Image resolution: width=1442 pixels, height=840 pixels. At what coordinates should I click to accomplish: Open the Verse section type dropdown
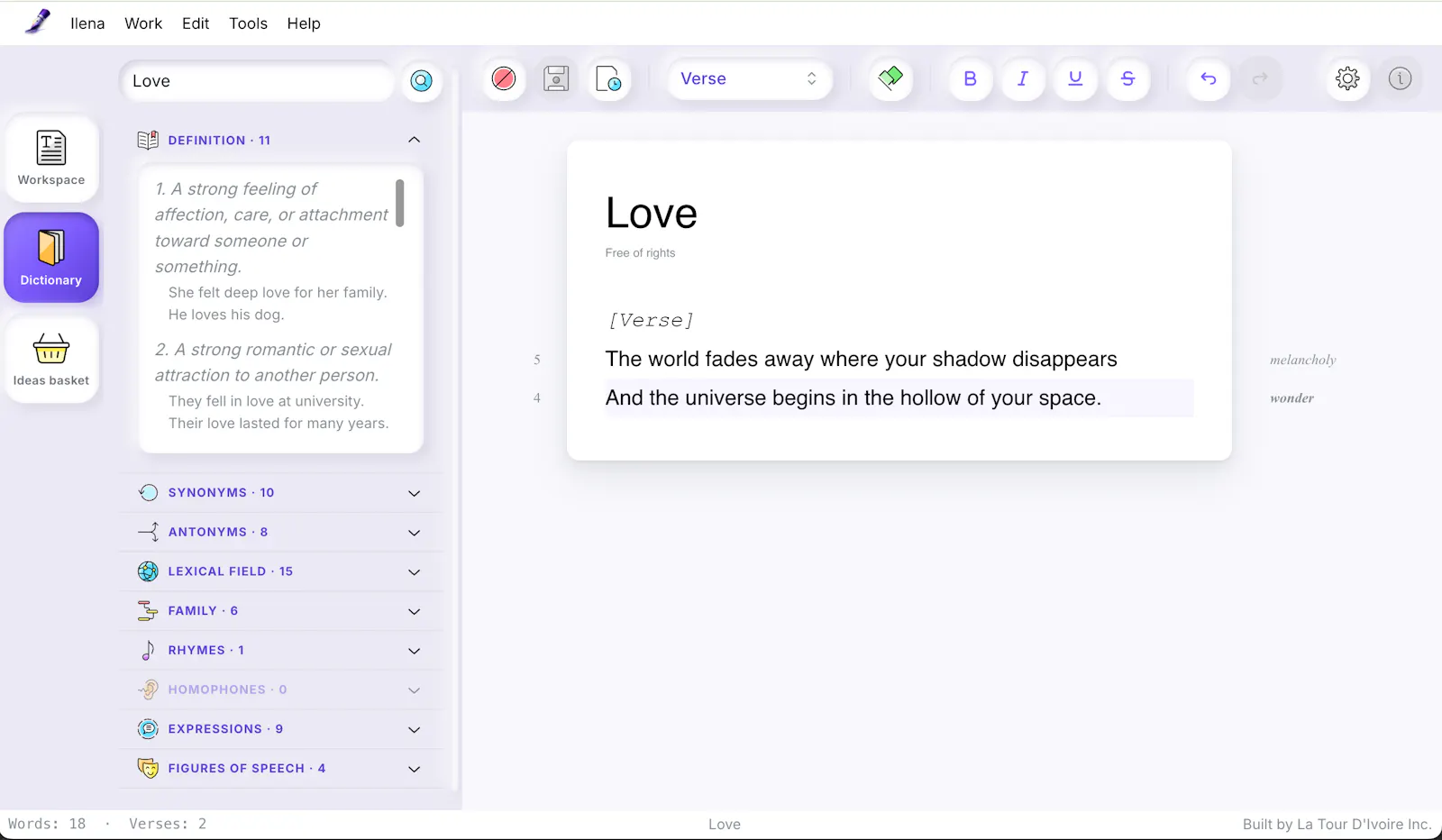[x=750, y=78]
